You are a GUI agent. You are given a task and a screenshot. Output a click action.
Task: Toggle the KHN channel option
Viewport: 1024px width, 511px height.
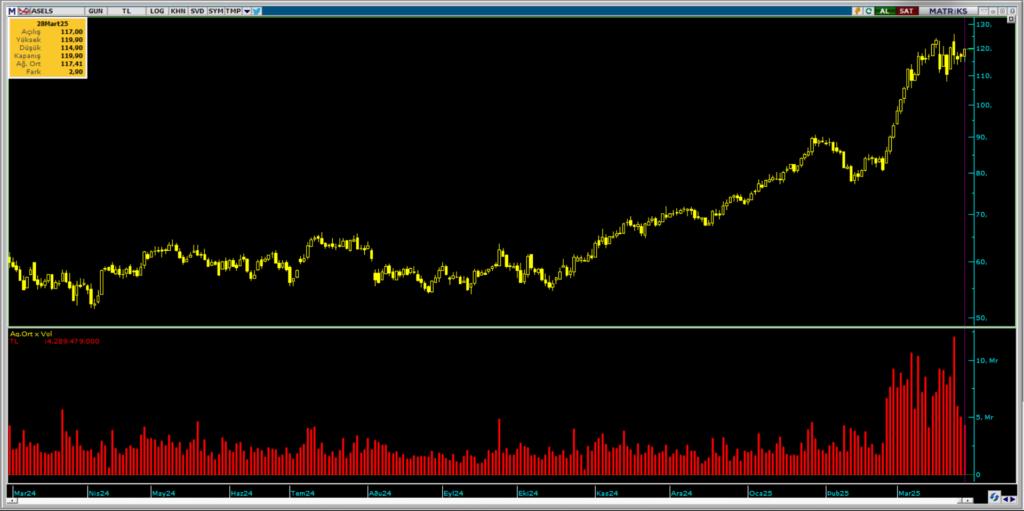coord(177,10)
